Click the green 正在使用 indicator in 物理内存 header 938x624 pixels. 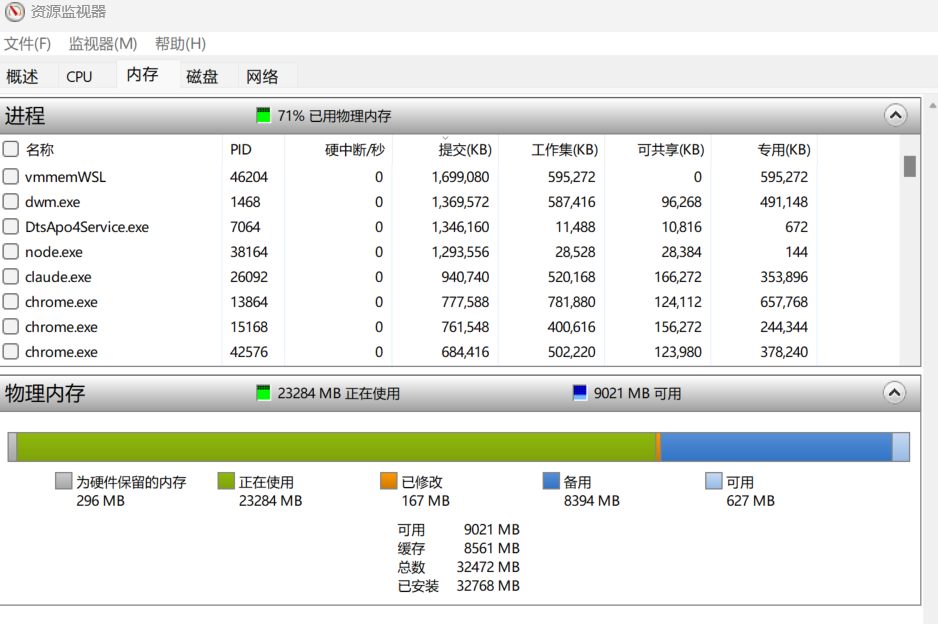coord(263,393)
